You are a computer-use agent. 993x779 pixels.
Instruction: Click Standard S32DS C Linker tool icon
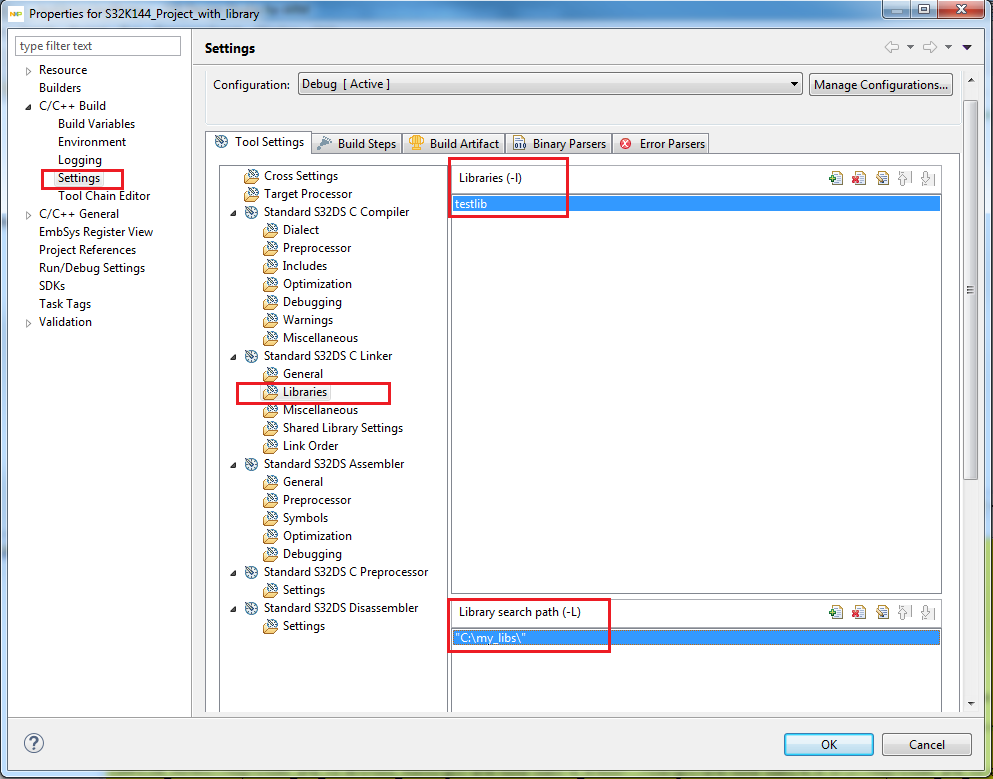point(251,356)
